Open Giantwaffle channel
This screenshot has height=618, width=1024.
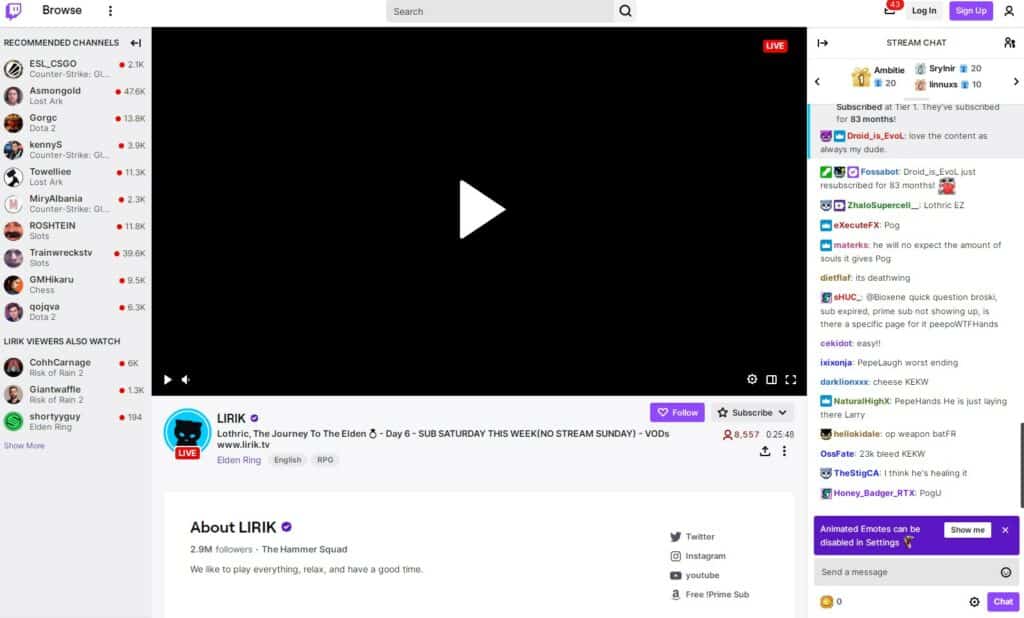click(75, 395)
